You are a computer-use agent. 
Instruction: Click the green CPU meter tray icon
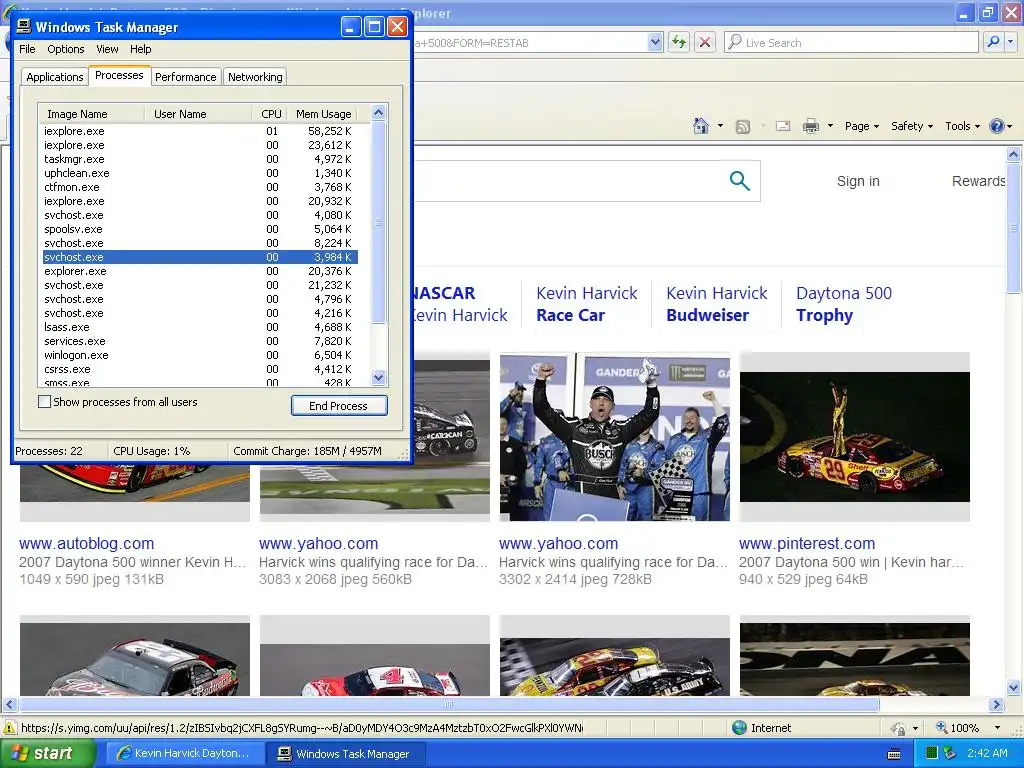coord(932,754)
